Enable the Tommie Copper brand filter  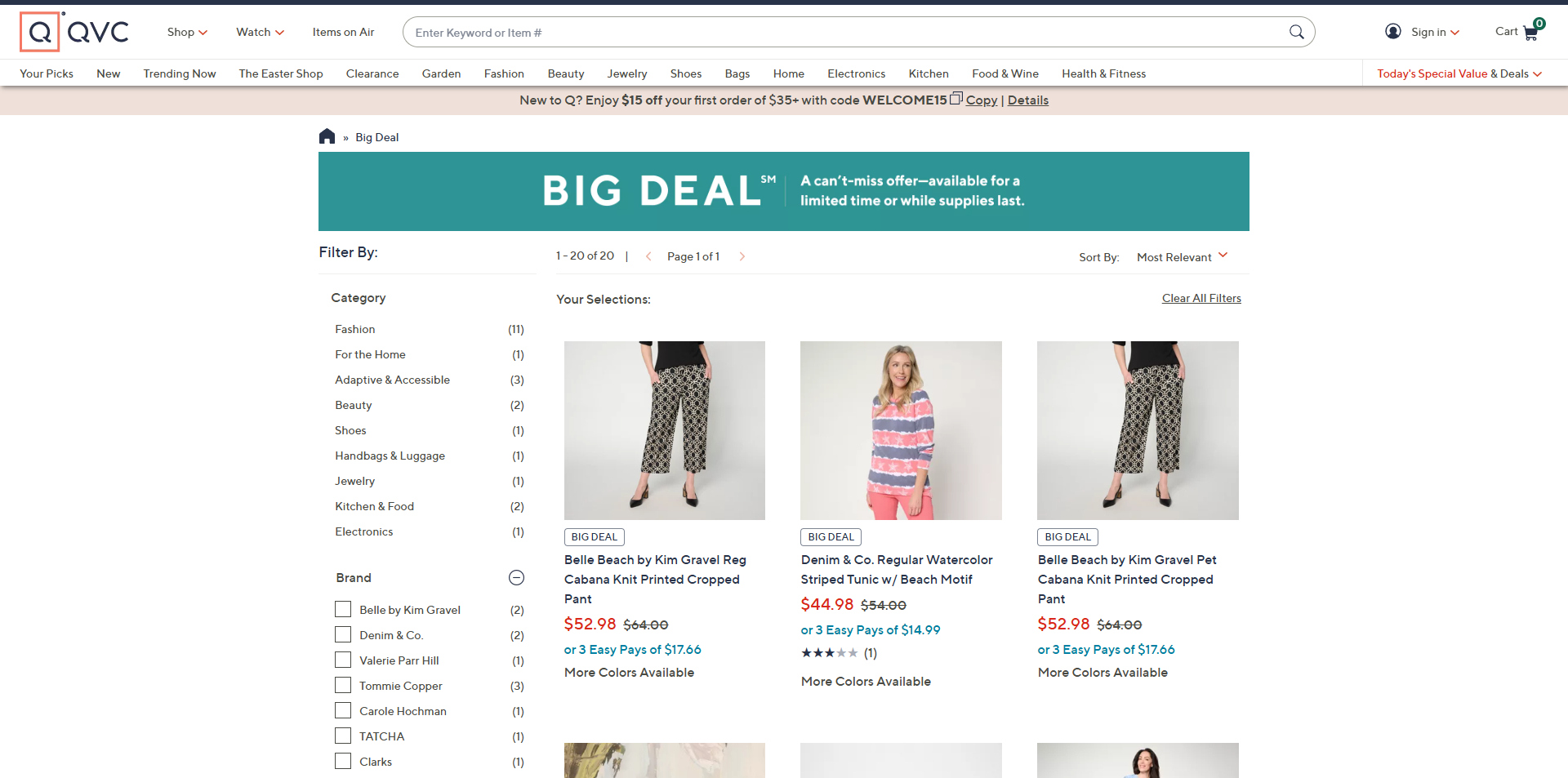point(342,685)
